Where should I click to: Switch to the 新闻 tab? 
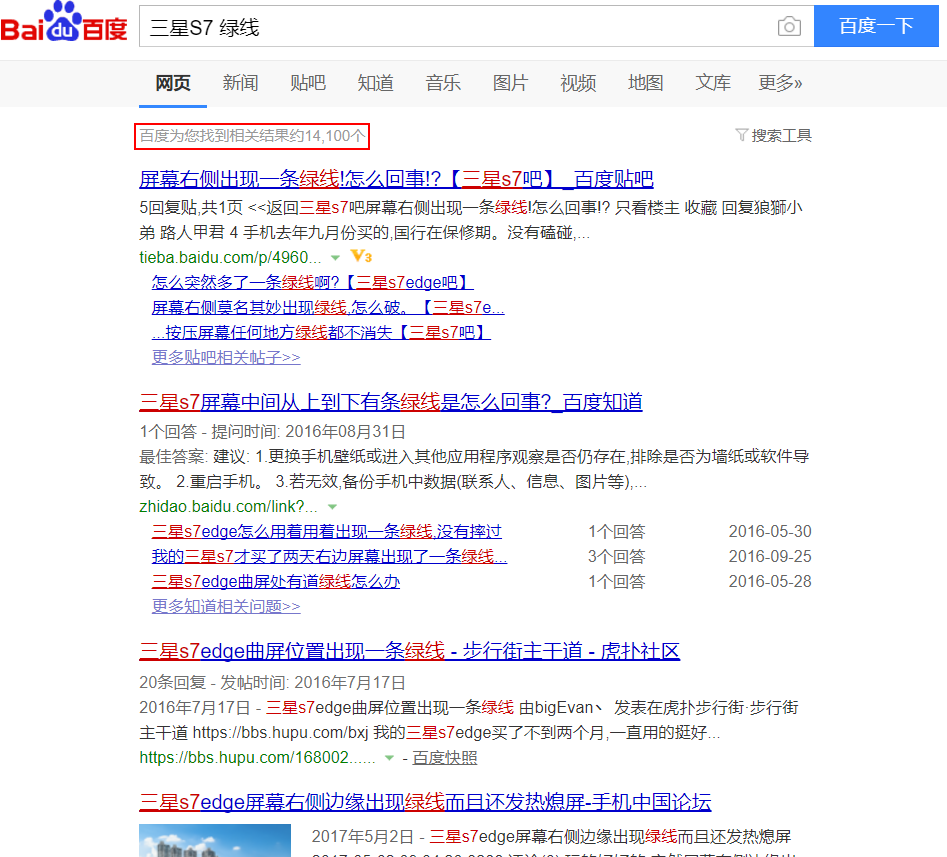coord(240,84)
